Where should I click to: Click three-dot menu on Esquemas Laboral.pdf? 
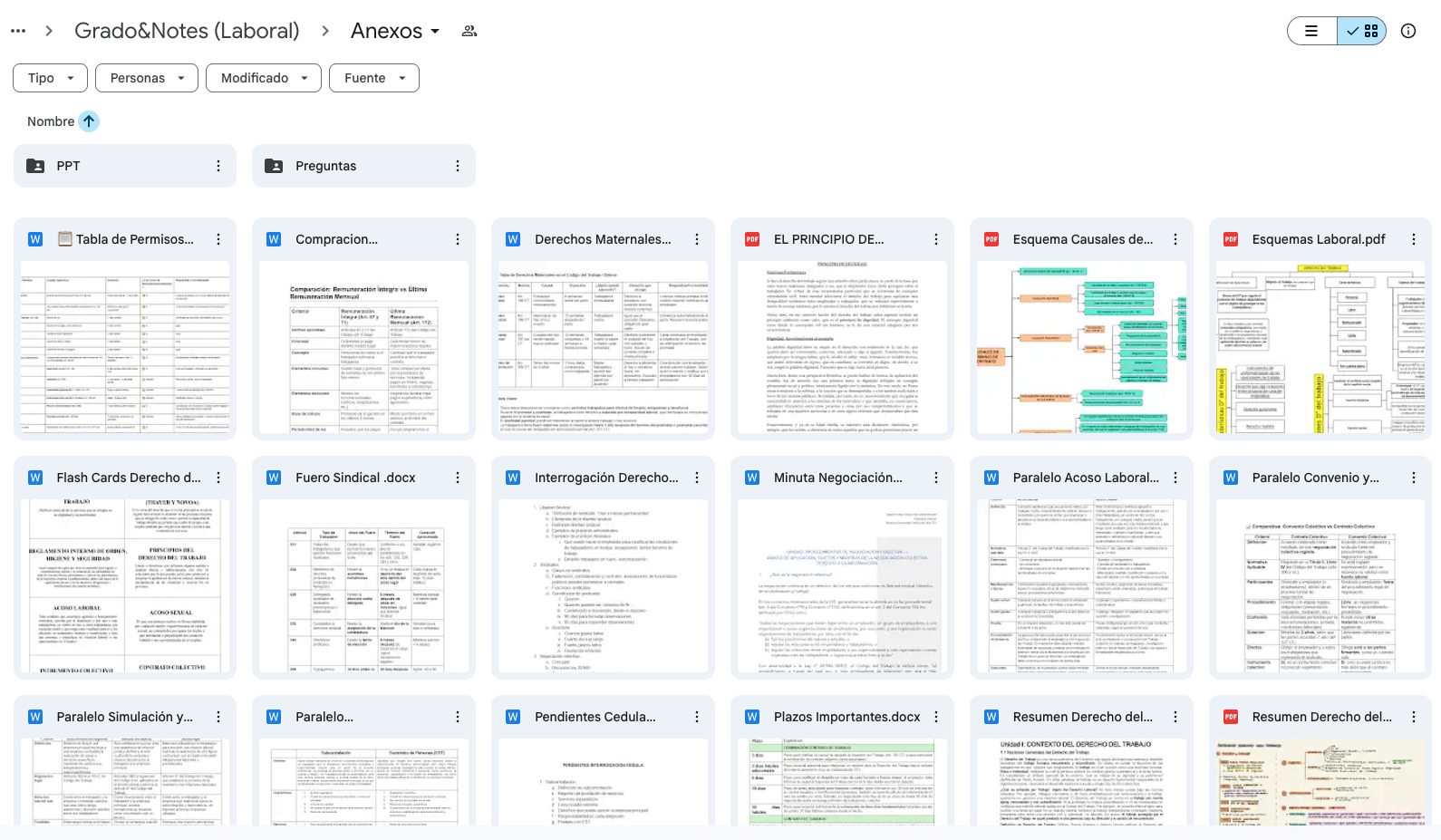[x=1414, y=239]
